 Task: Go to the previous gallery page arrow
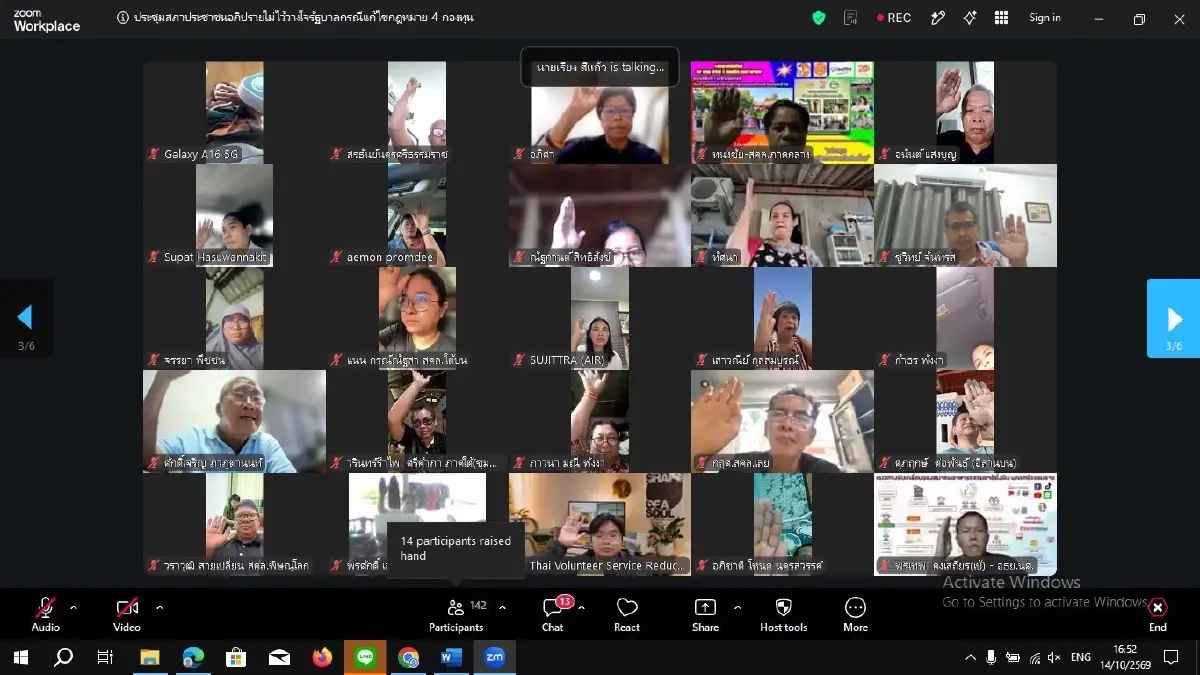[26, 318]
